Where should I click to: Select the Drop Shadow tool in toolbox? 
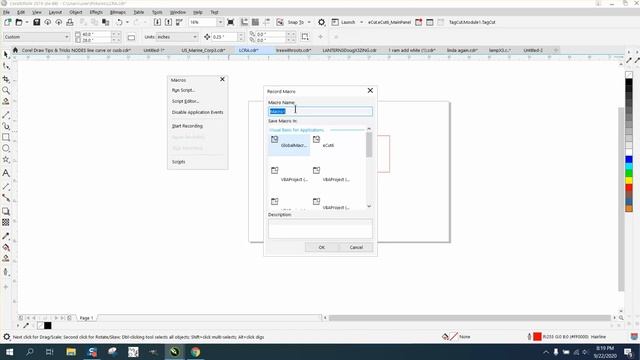(6, 211)
